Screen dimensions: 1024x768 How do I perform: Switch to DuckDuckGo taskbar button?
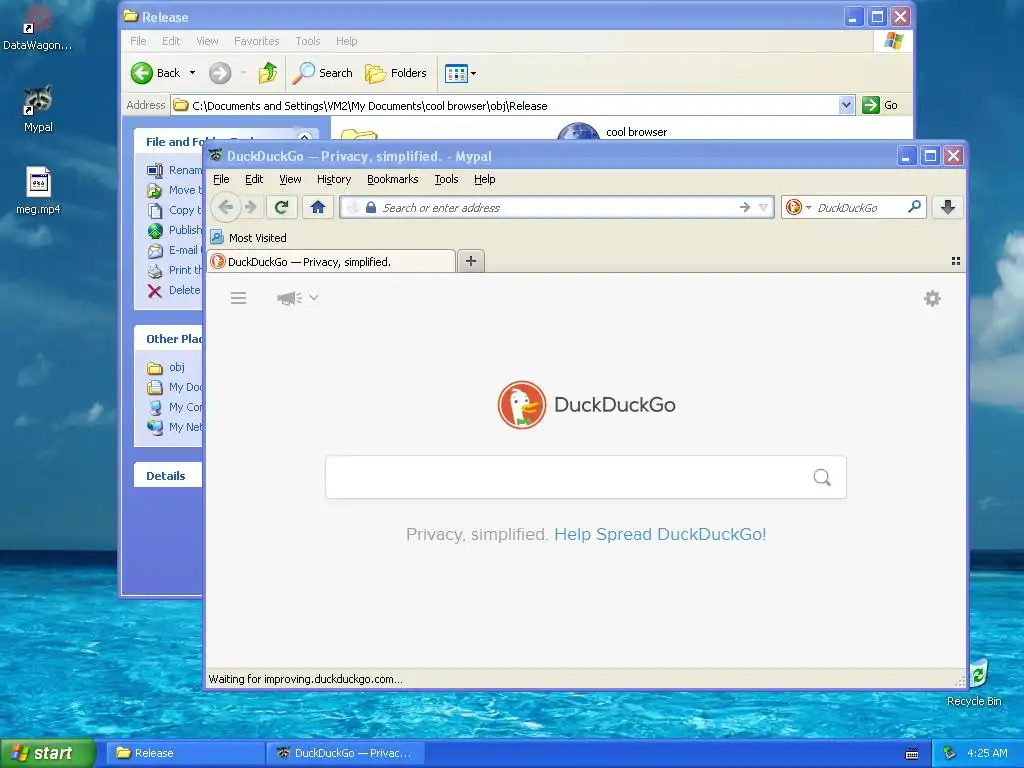pos(346,753)
